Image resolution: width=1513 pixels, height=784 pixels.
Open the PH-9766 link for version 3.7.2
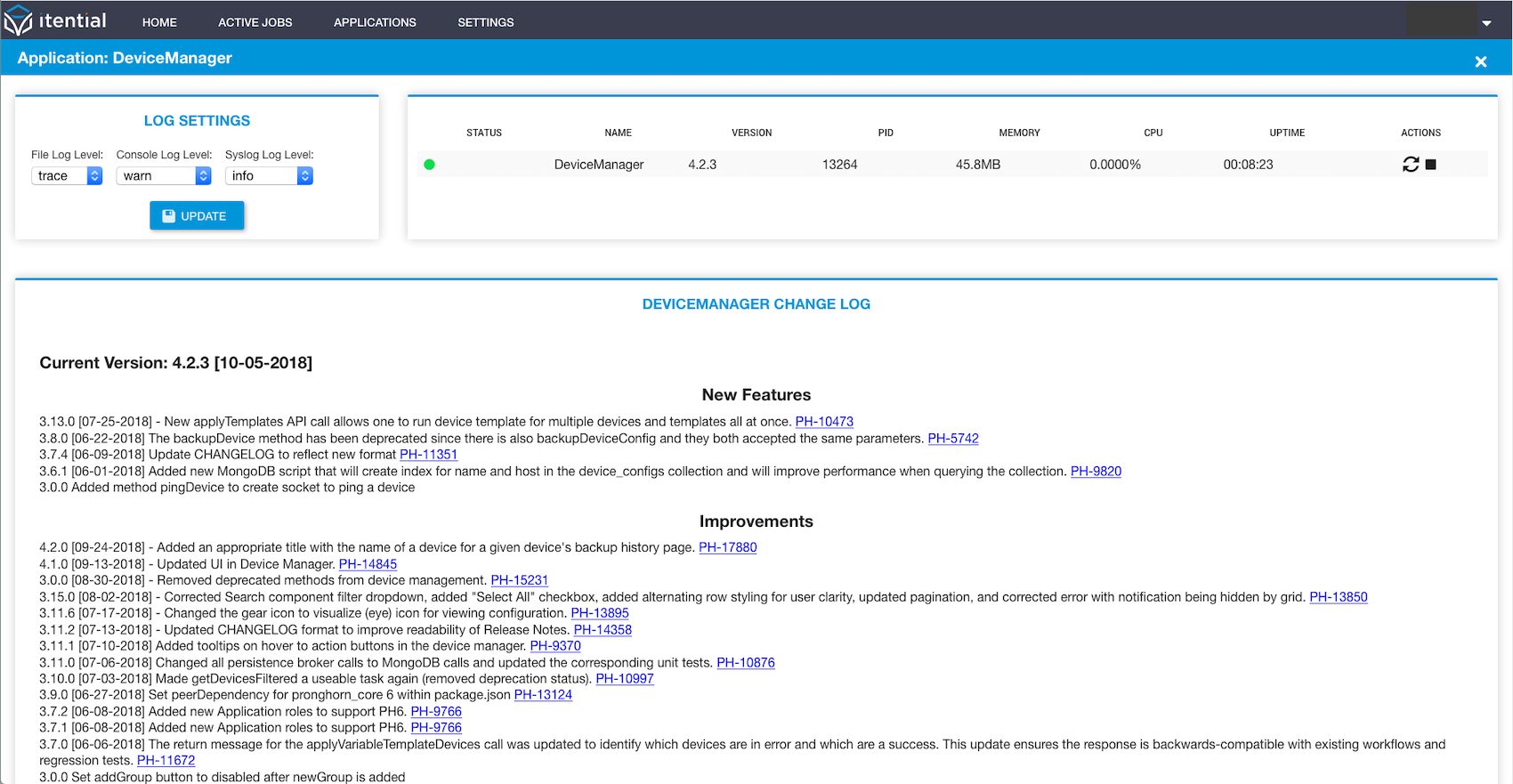pos(436,712)
